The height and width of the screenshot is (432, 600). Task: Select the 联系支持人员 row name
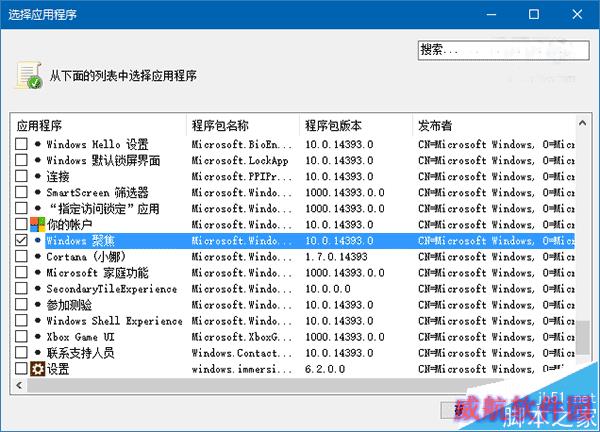[80, 353]
